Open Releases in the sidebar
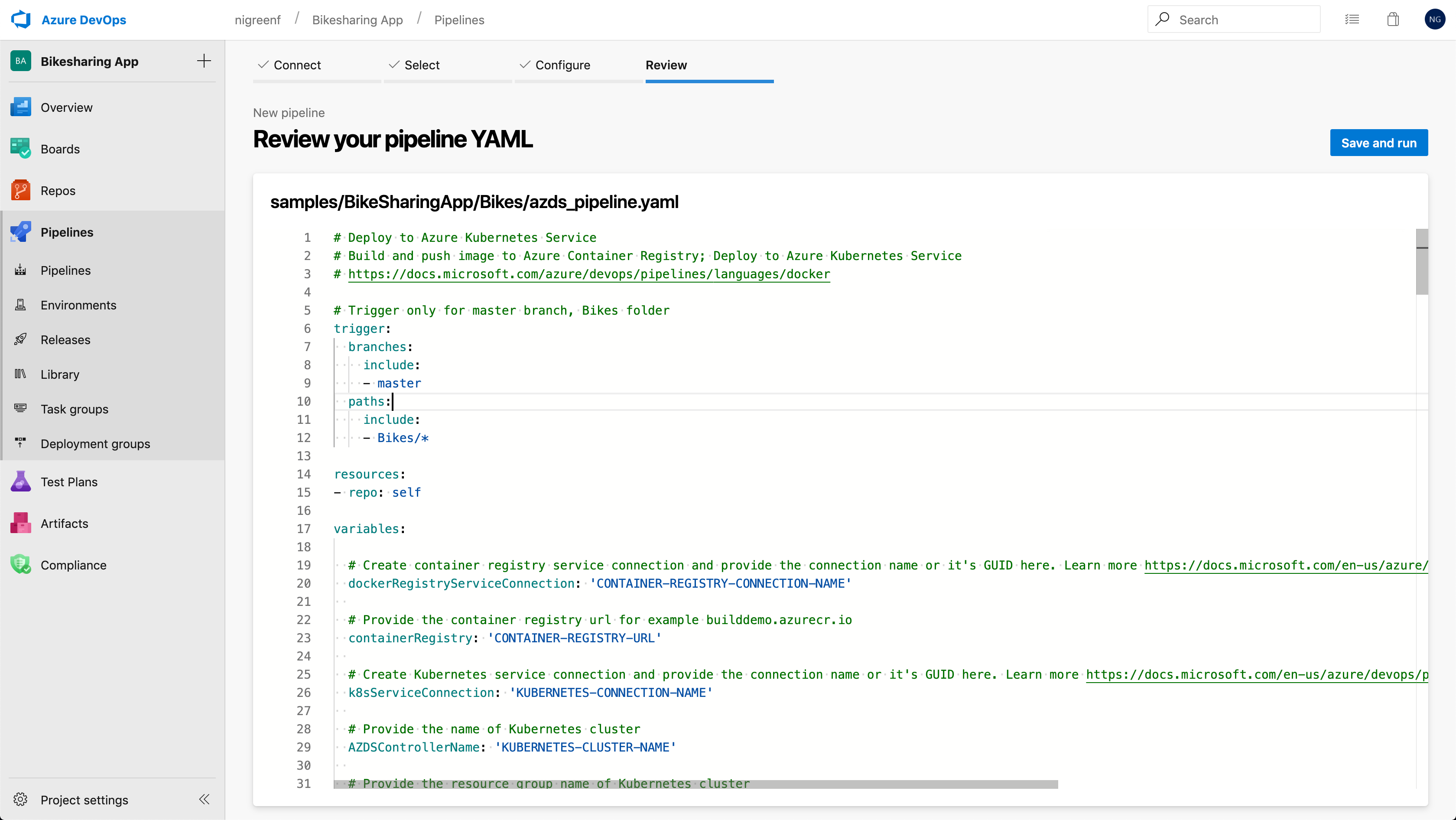Image resolution: width=1456 pixels, height=820 pixels. (x=65, y=340)
